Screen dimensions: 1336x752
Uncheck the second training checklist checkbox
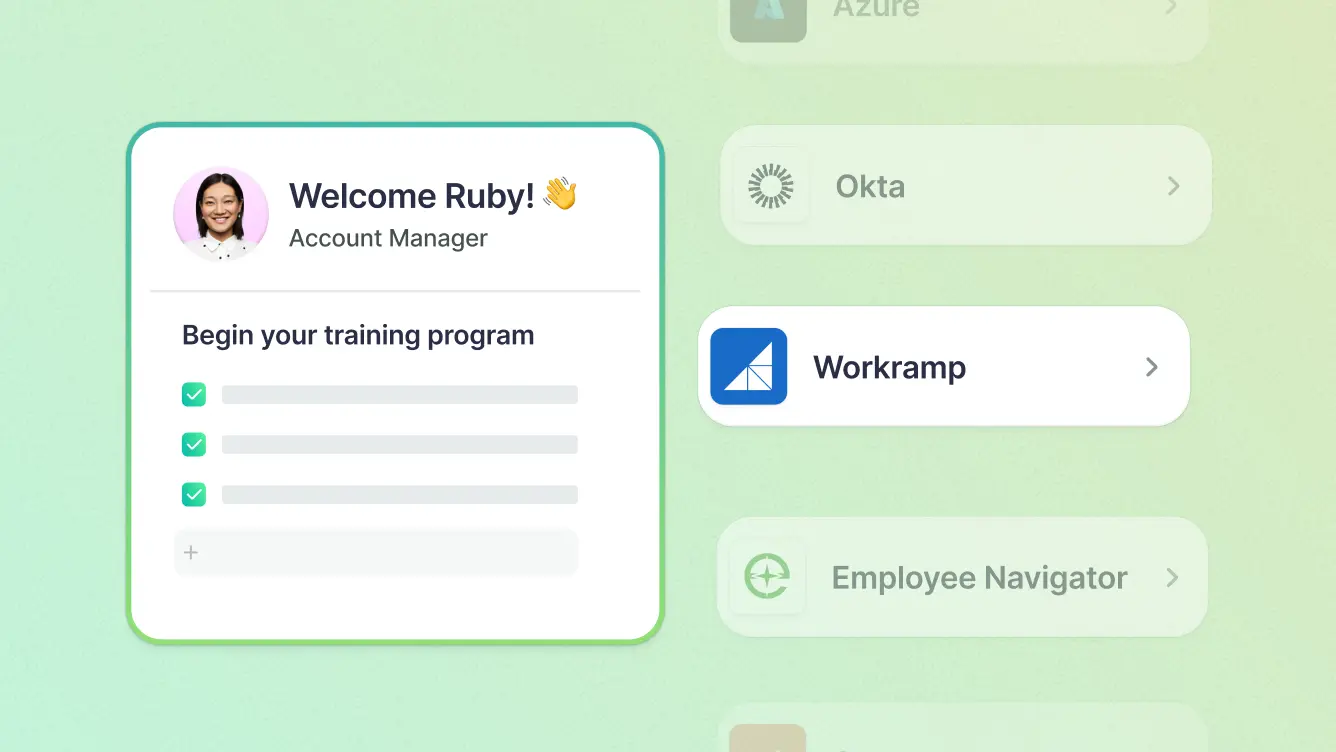click(194, 445)
